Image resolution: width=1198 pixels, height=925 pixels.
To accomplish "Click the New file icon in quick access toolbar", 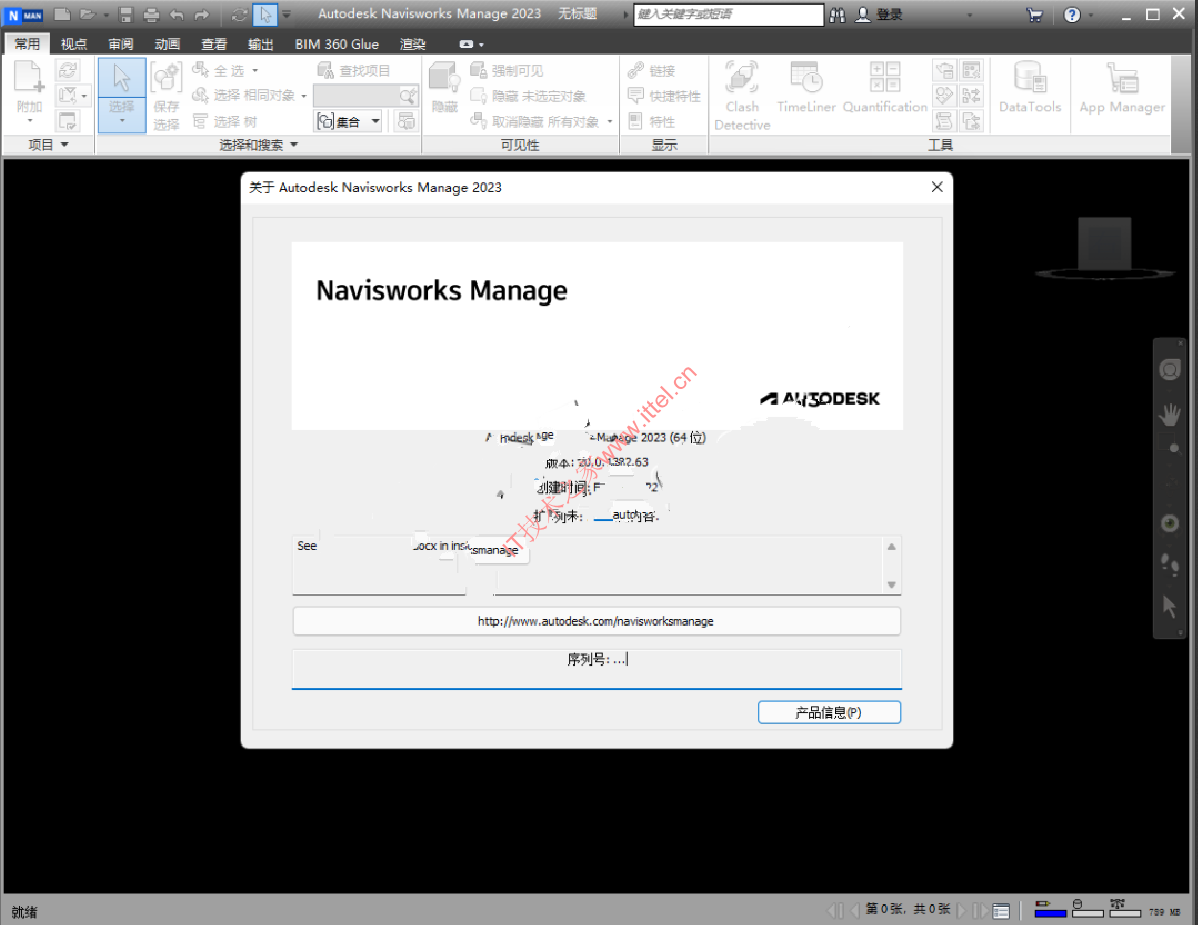I will coord(63,15).
